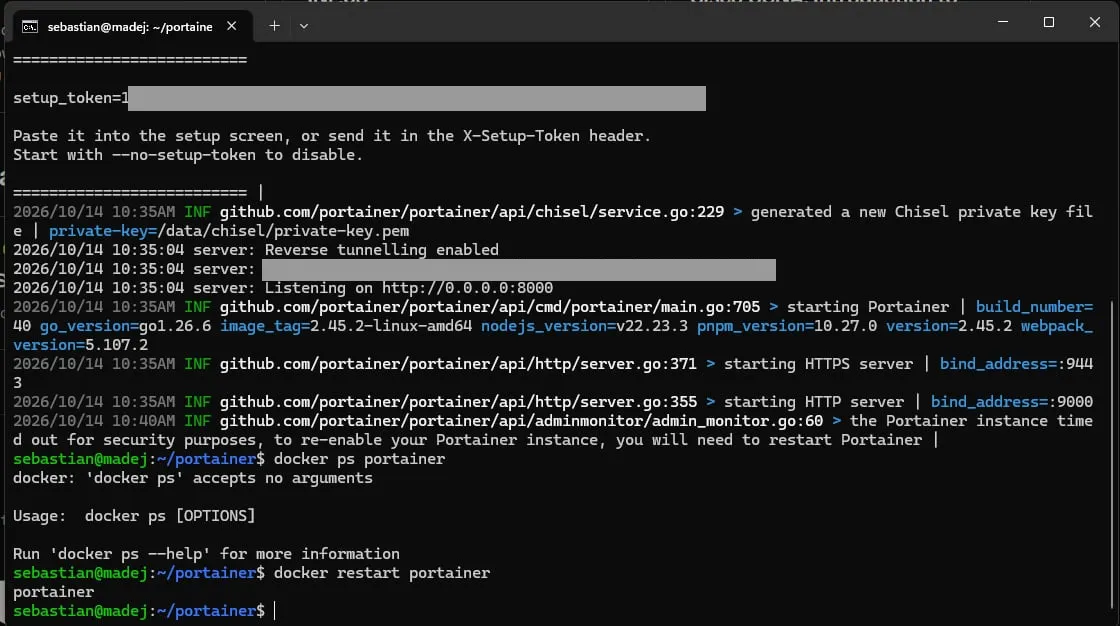Viewport: 1120px width, 626px height.
Task: Click 'nodejs_version=v22.23.3' text
Action: pos(584,326)
